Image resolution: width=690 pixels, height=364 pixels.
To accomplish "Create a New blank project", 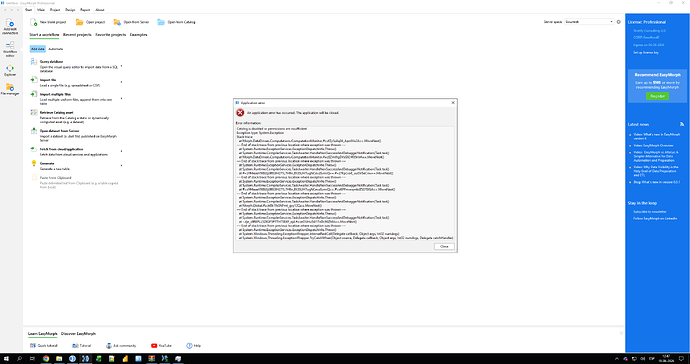I will click(48, 22).
